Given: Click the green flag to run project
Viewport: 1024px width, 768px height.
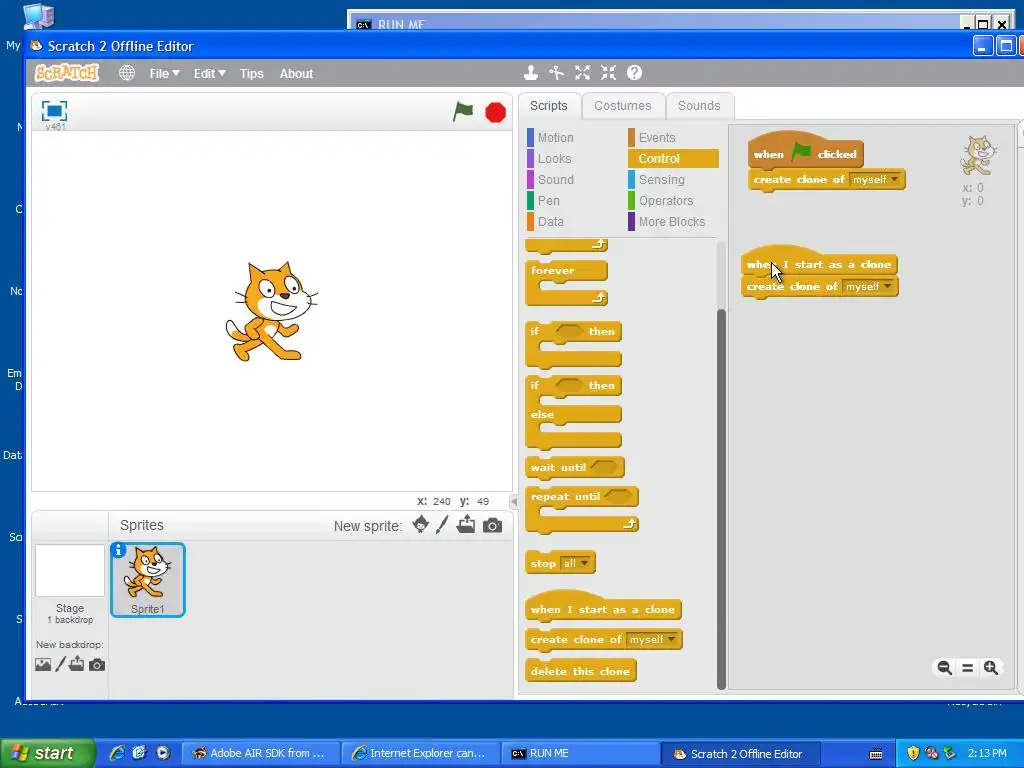Looking at the screenshot, I should (463, 112).
